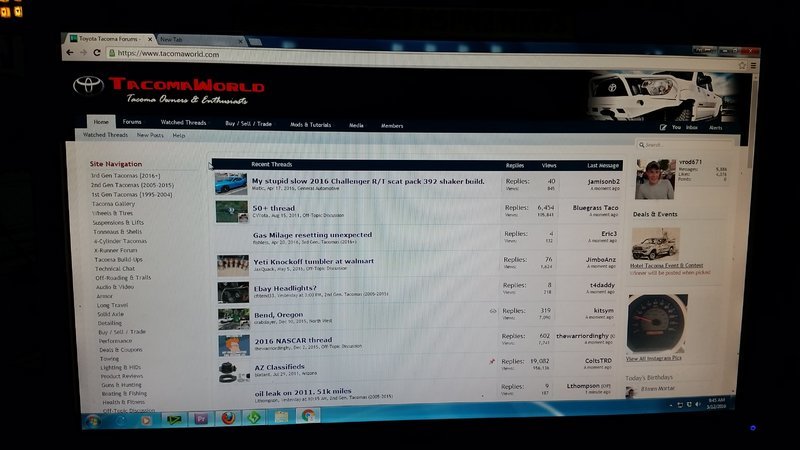Click the watch icon on Bend, Oregon row
This screenshot has height=450, width=800.
click(x=493, y=311)
